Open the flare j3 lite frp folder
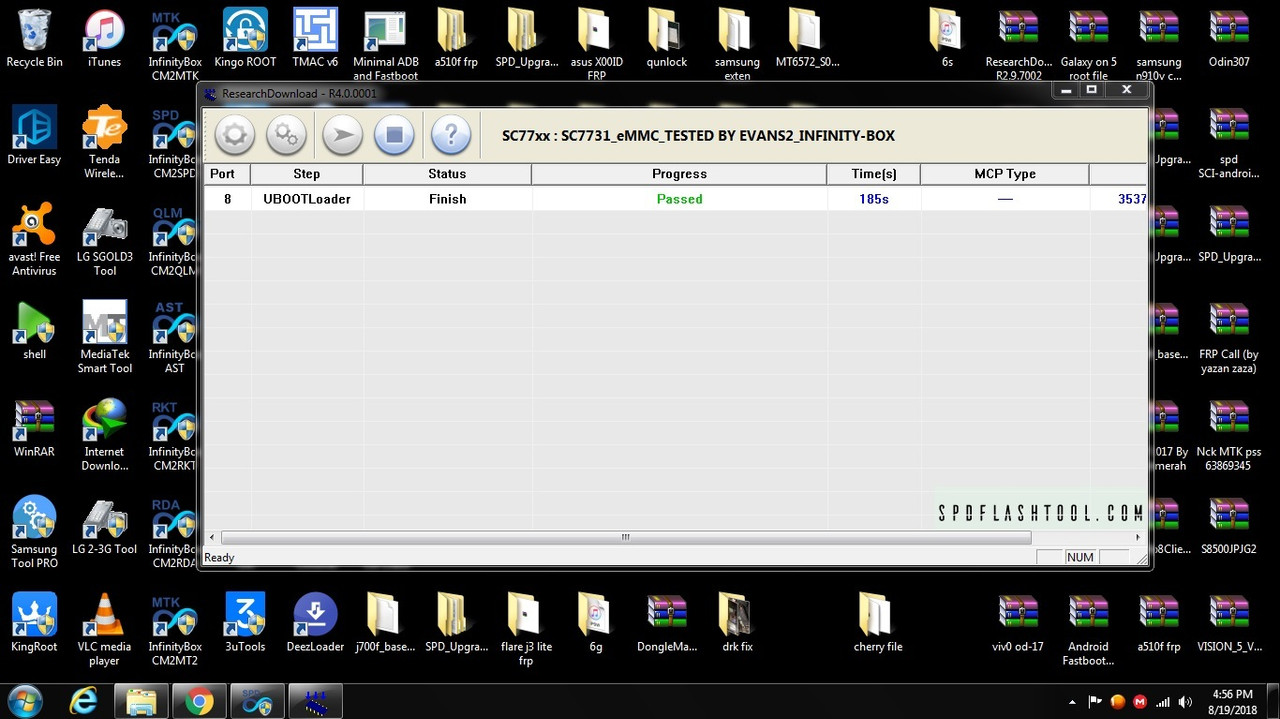The width and height of the screenshot is (1280, 719). (526, 629)
